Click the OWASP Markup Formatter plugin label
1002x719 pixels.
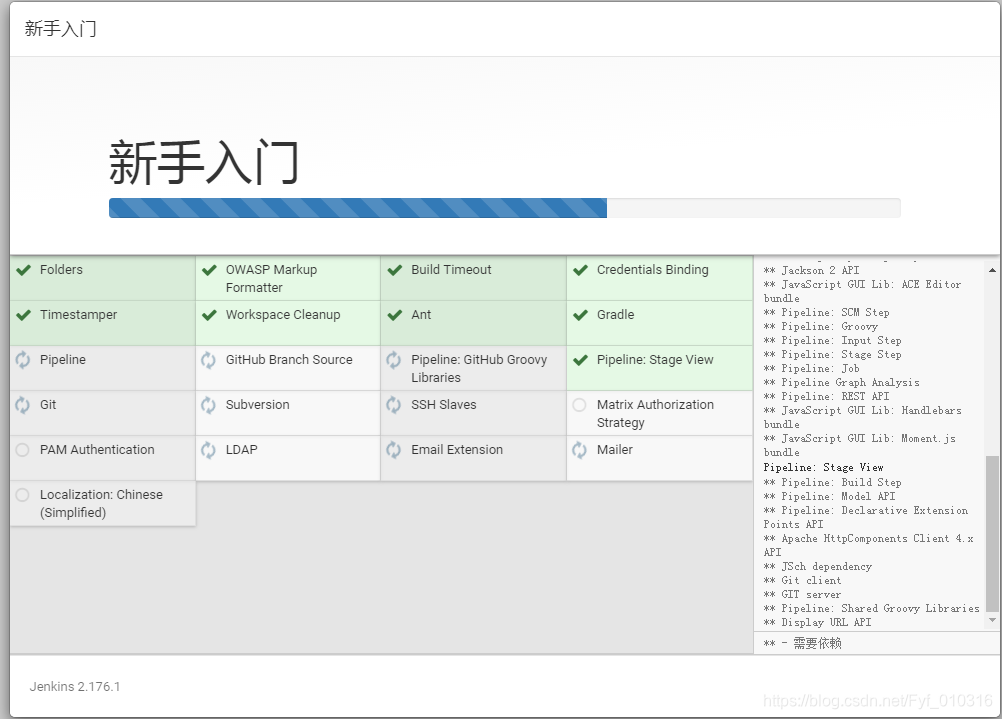[x=271, y=279]
